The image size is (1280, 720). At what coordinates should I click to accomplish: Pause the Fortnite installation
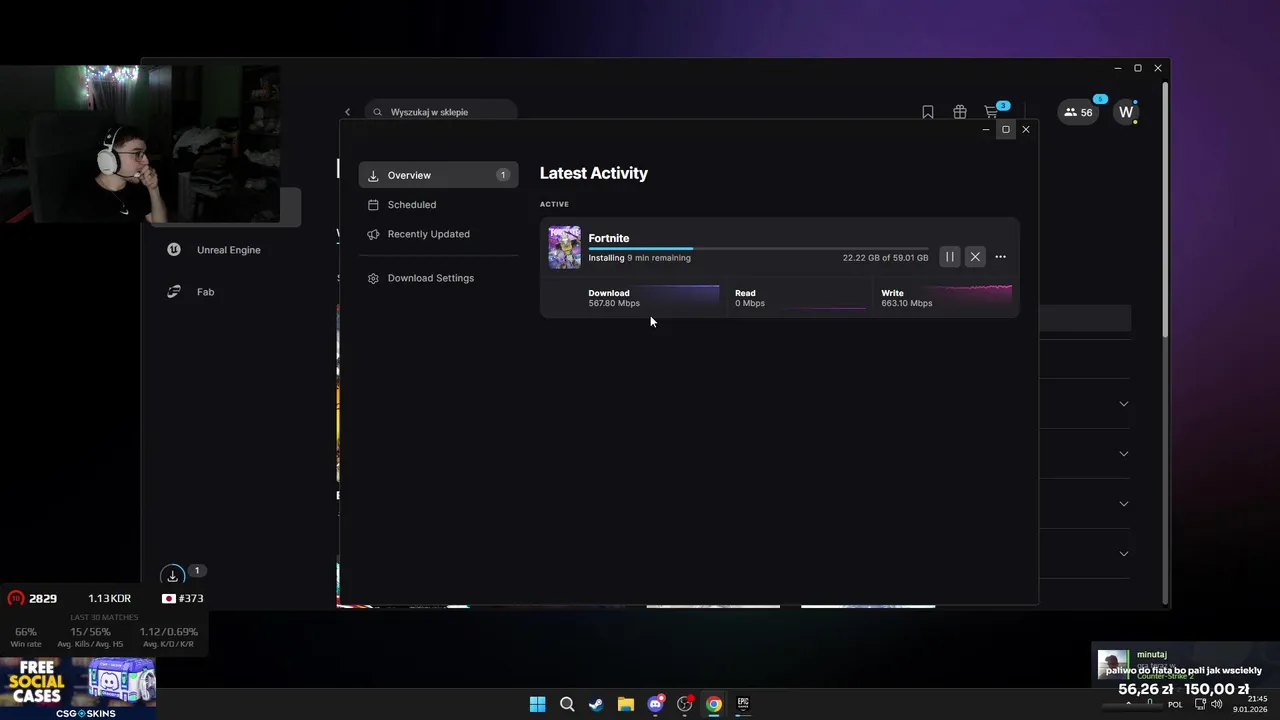(x=950, y=257)
